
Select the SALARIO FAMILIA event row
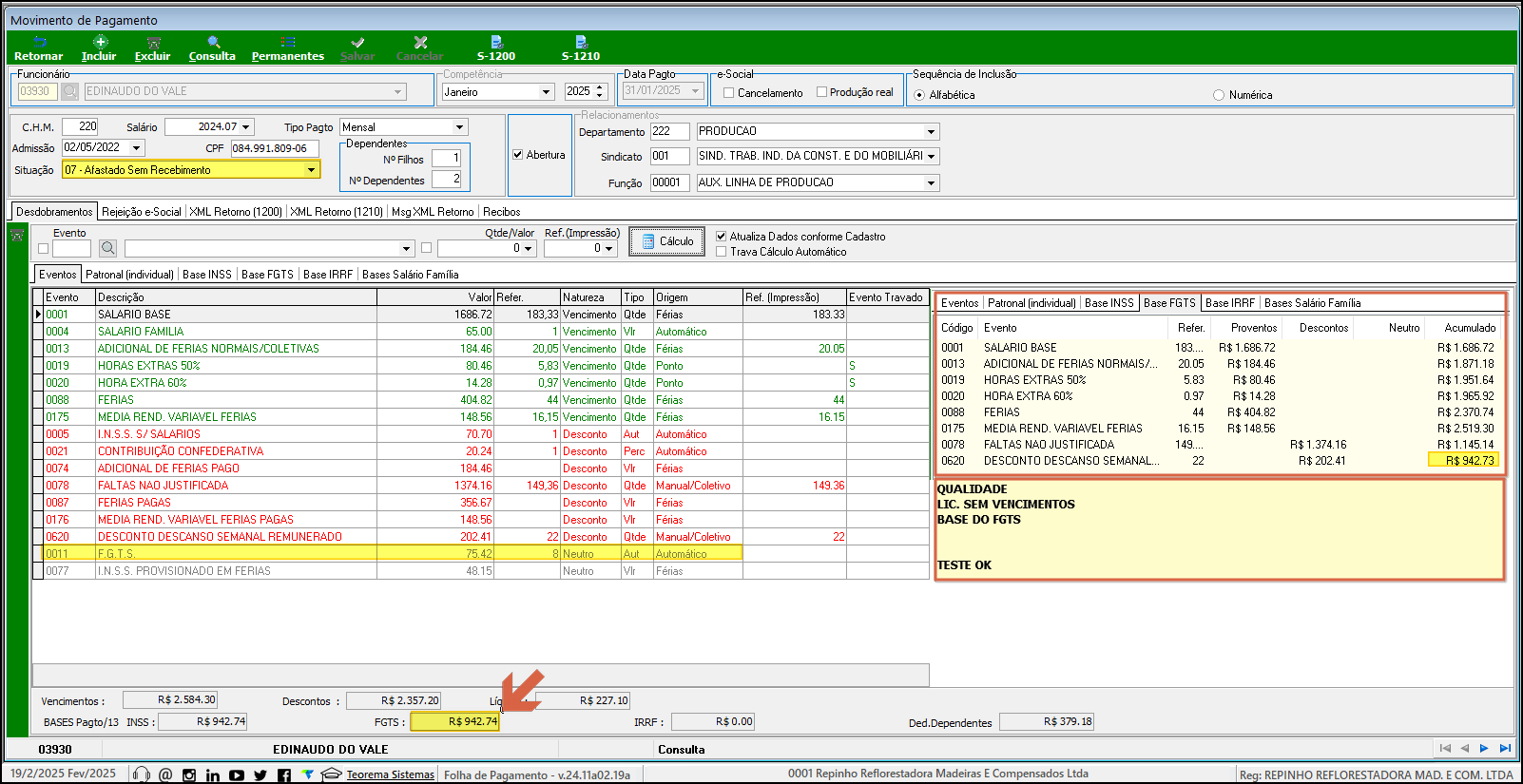click(x=481, y=332)
